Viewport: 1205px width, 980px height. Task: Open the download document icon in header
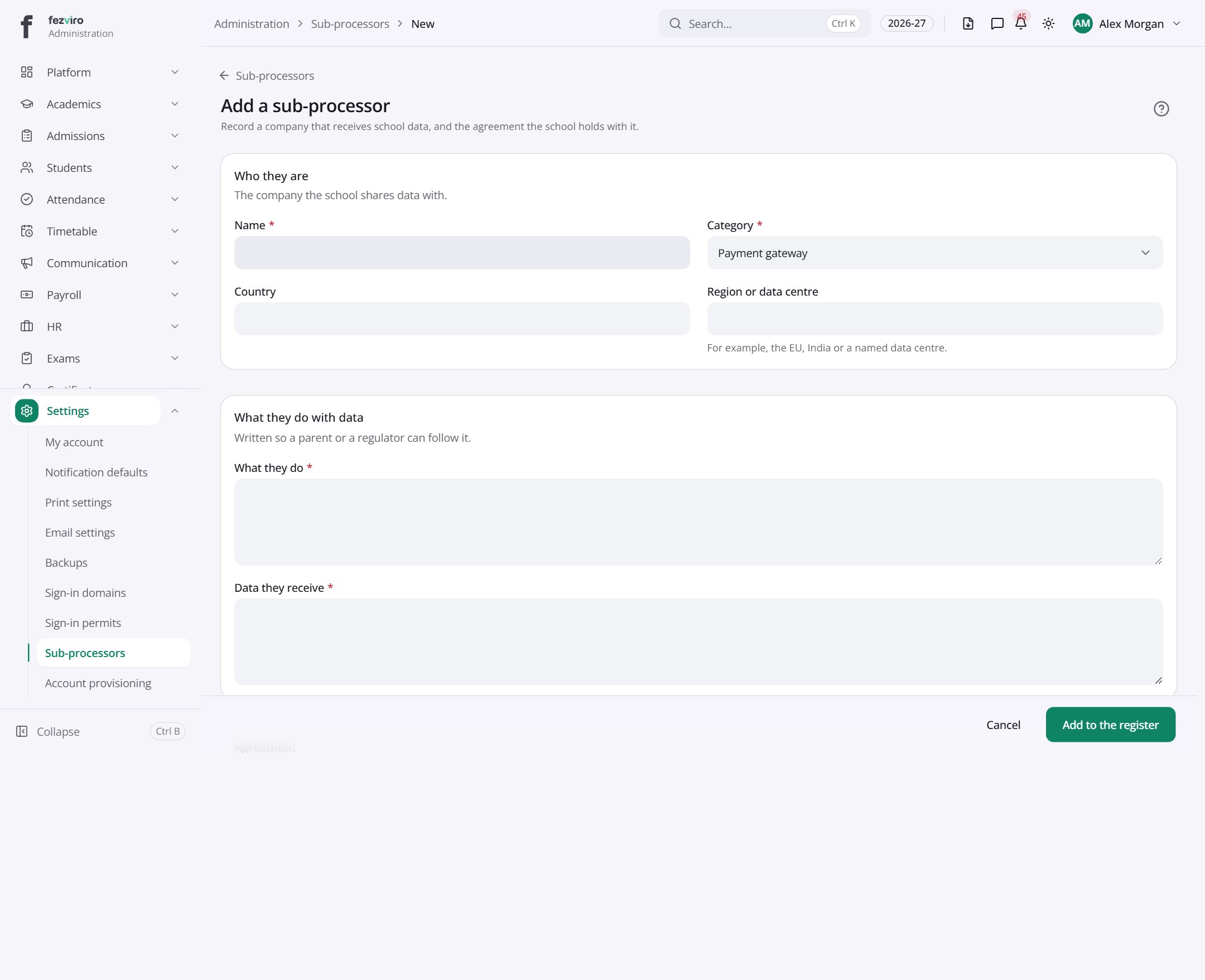pyautogui.click(x=968, y=24)
